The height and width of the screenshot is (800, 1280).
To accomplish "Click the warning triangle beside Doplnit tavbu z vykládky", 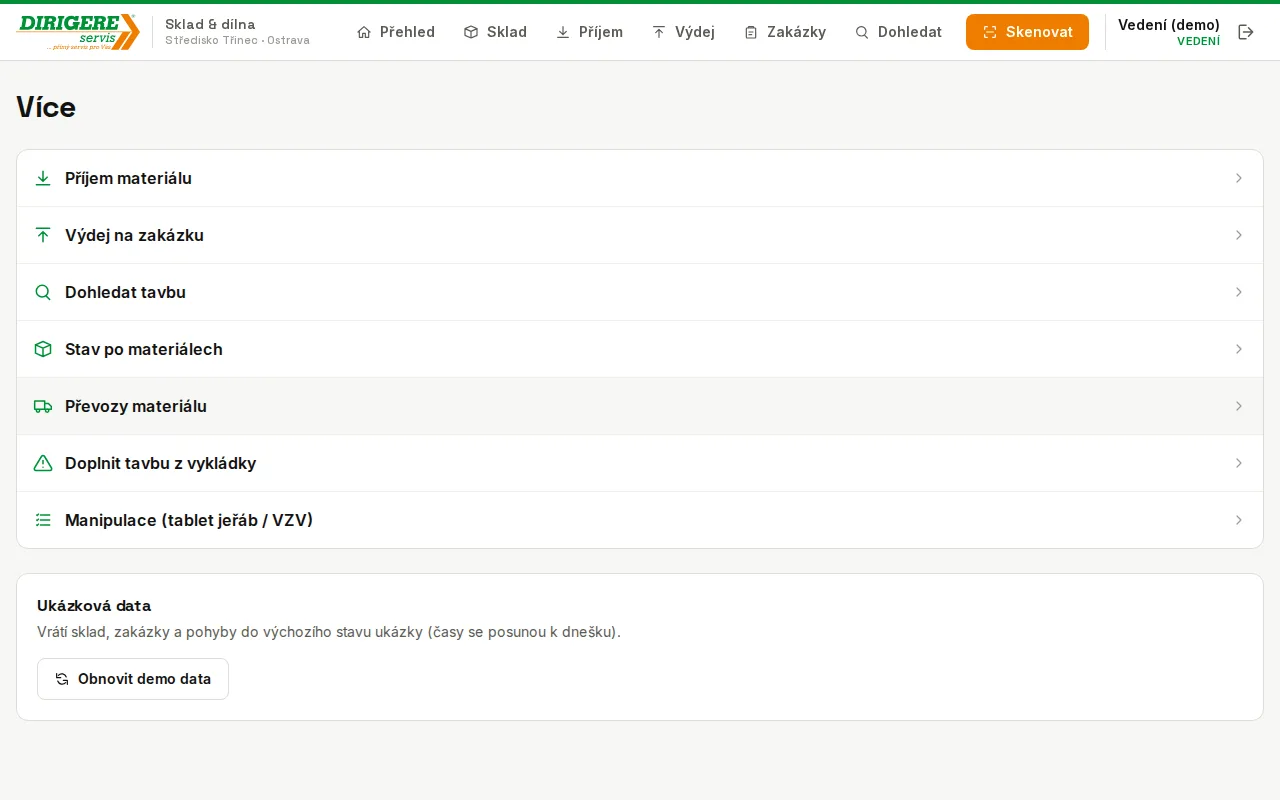I will (43, 463).
